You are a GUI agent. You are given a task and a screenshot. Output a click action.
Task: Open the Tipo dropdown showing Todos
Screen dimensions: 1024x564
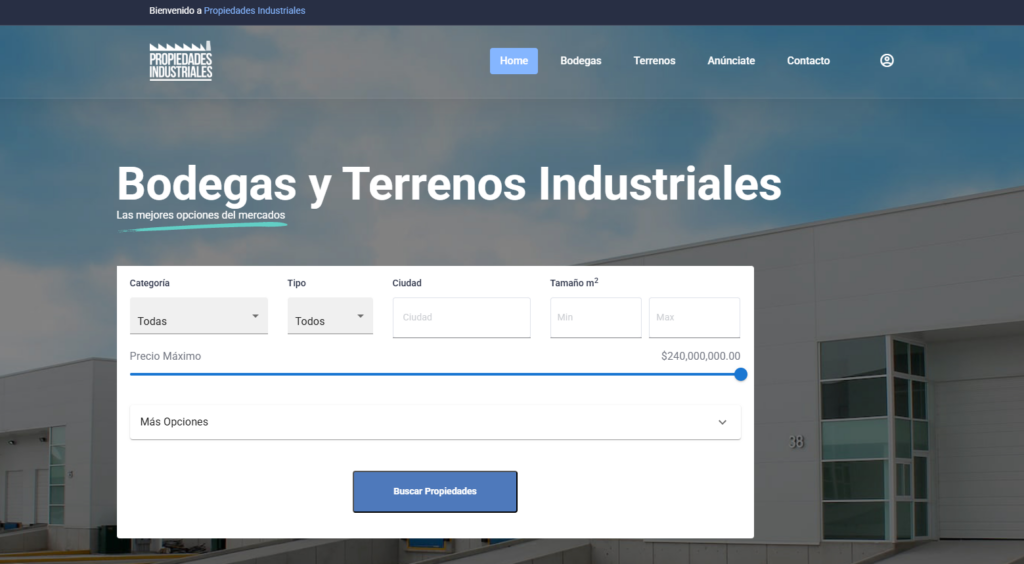[x=330, y=316]
